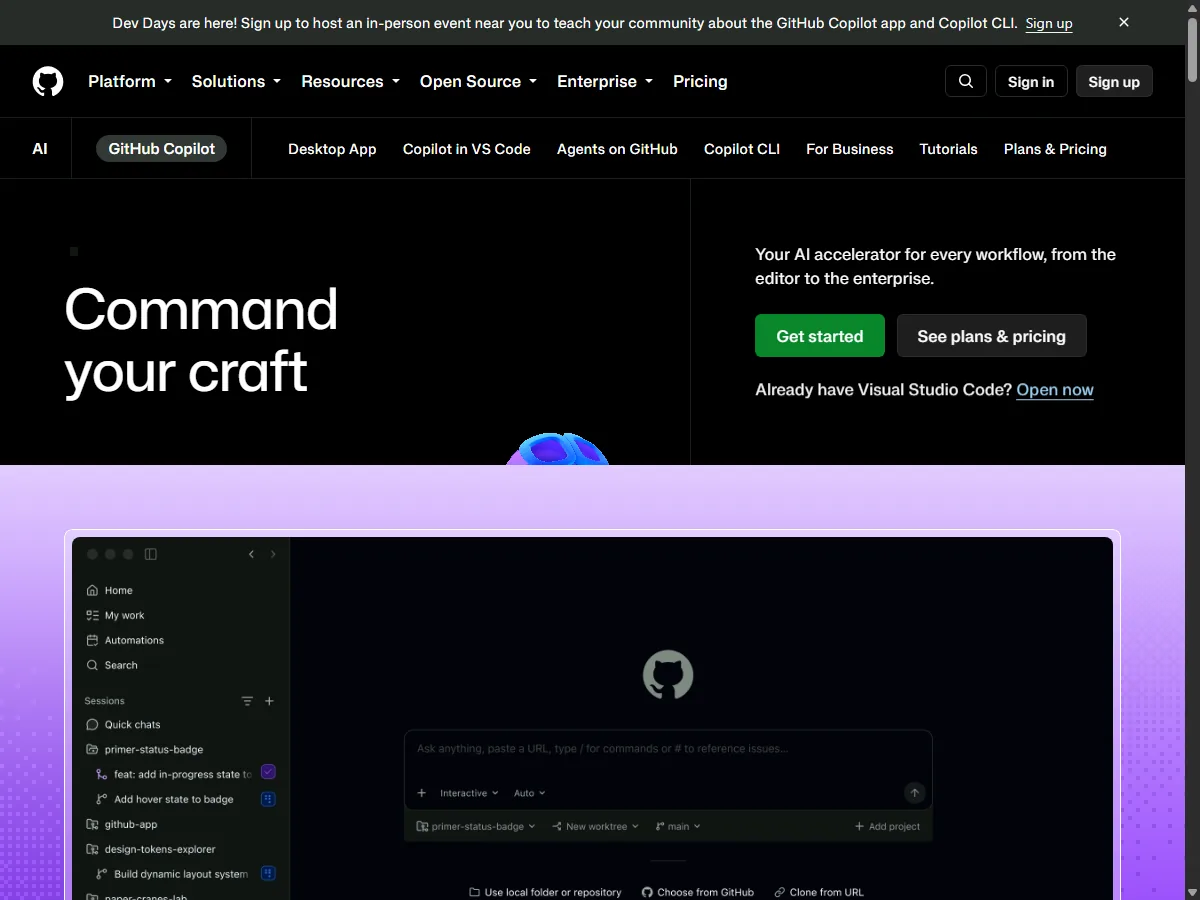Screen dimensions: 1200x900
Task: Go to the Desktop App tab
Action: click(332, 149)
